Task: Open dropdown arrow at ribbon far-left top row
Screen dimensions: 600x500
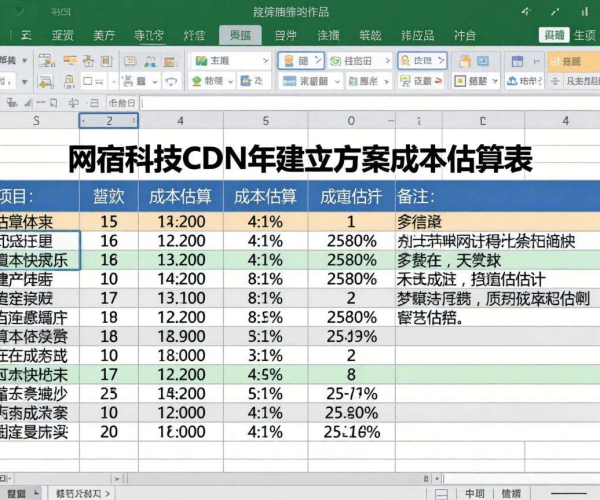Action: click(x=25, y=60)
